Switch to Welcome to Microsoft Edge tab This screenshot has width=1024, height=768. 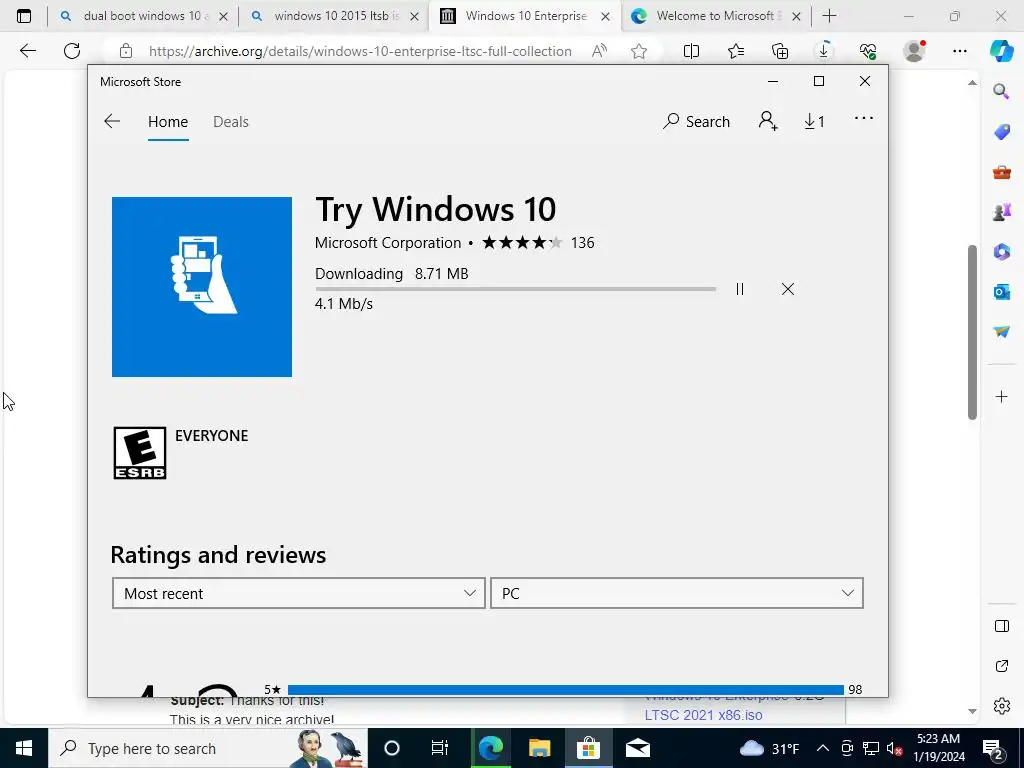click(x=714, y=16)
